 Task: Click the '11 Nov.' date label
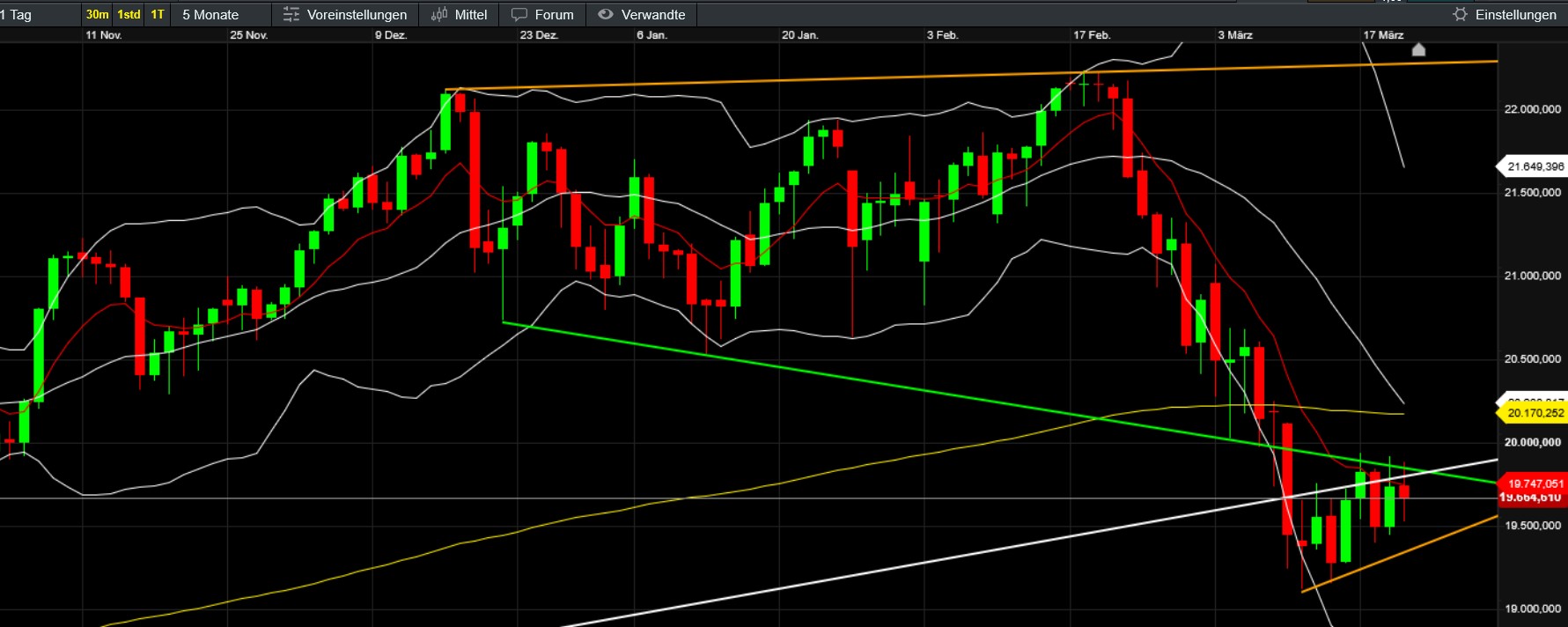point(104,35)
